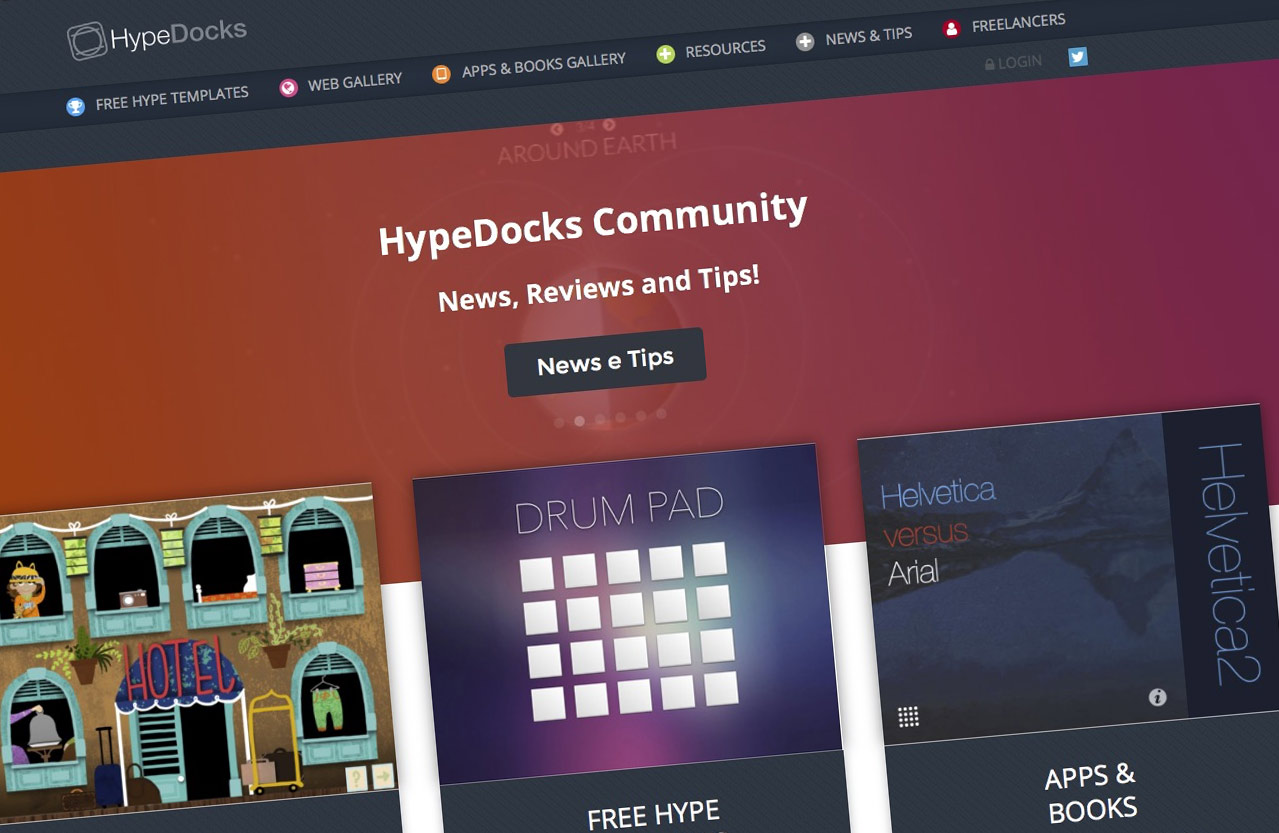Viewport: 1279px width, 833px height.
Task: Click the Login link
Action: 1013,62
